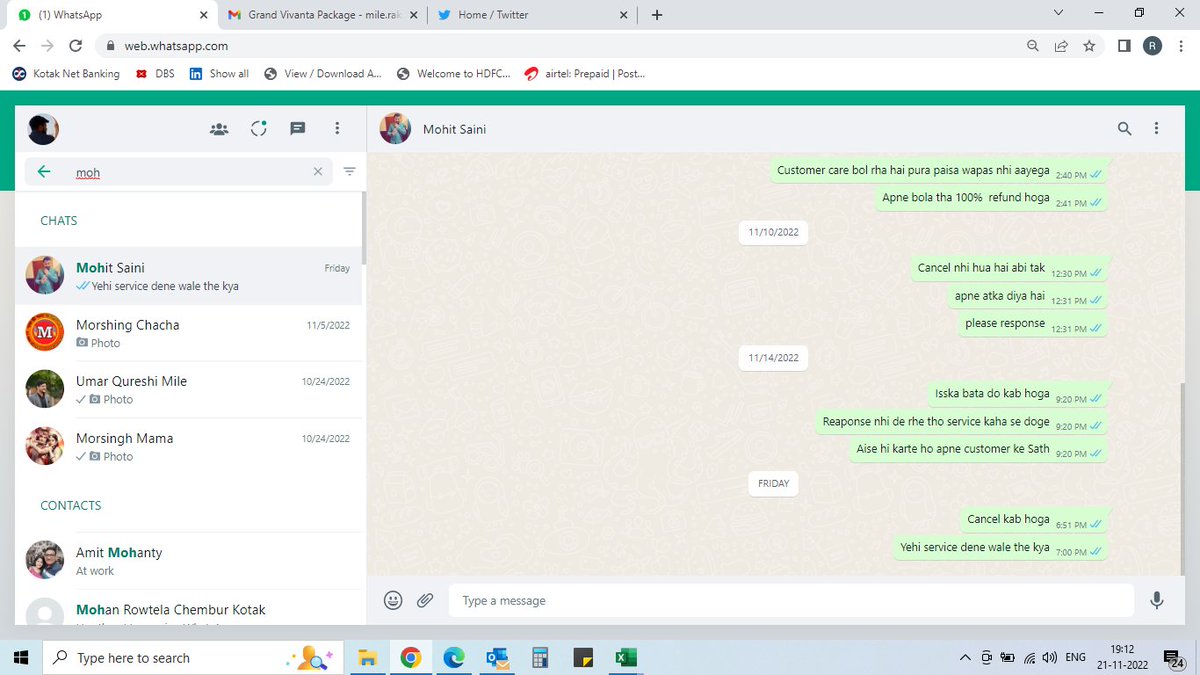Open the Windows Start menu

[x=20, y=657]
